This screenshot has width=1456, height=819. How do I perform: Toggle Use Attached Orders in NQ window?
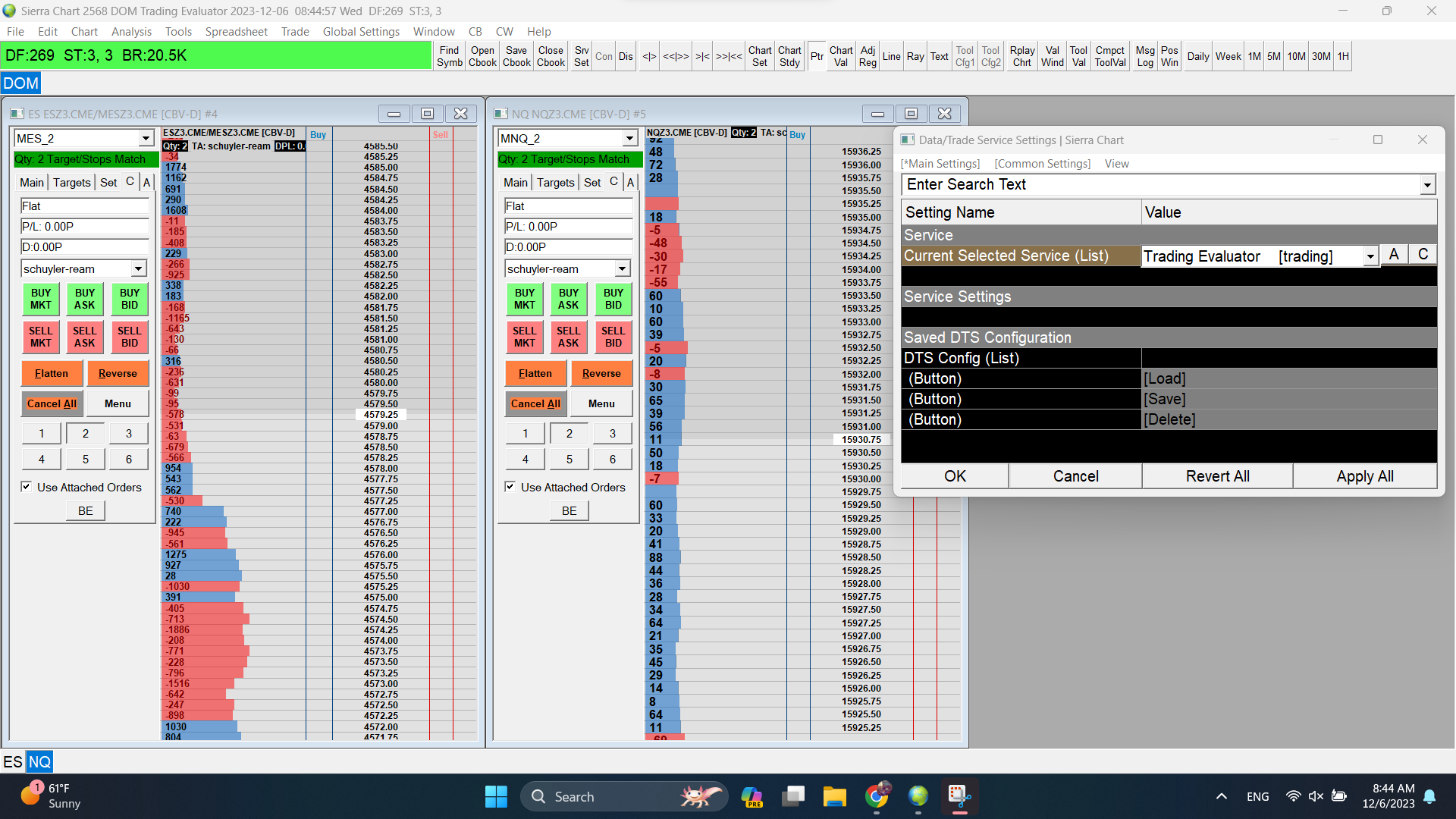click(510, 487)
